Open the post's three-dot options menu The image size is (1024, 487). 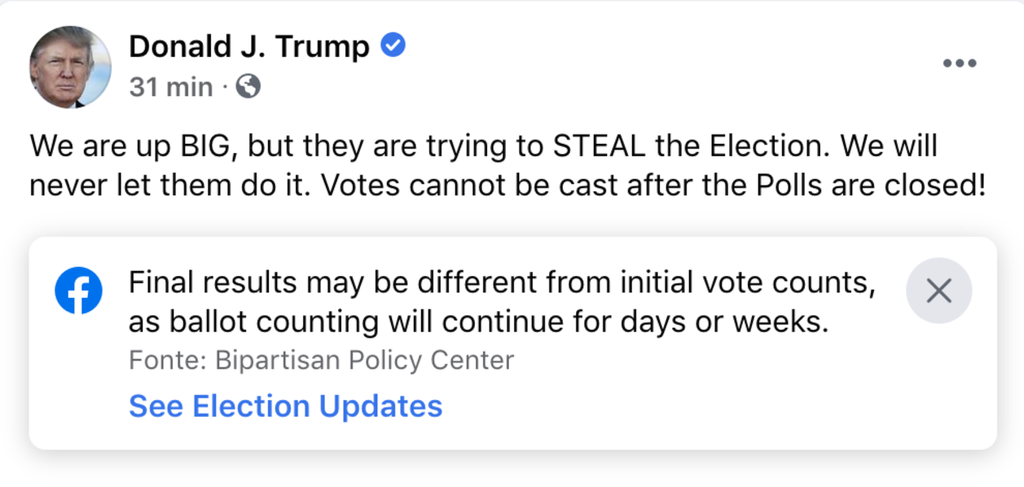pyautogui.click(x=959, y=63)
